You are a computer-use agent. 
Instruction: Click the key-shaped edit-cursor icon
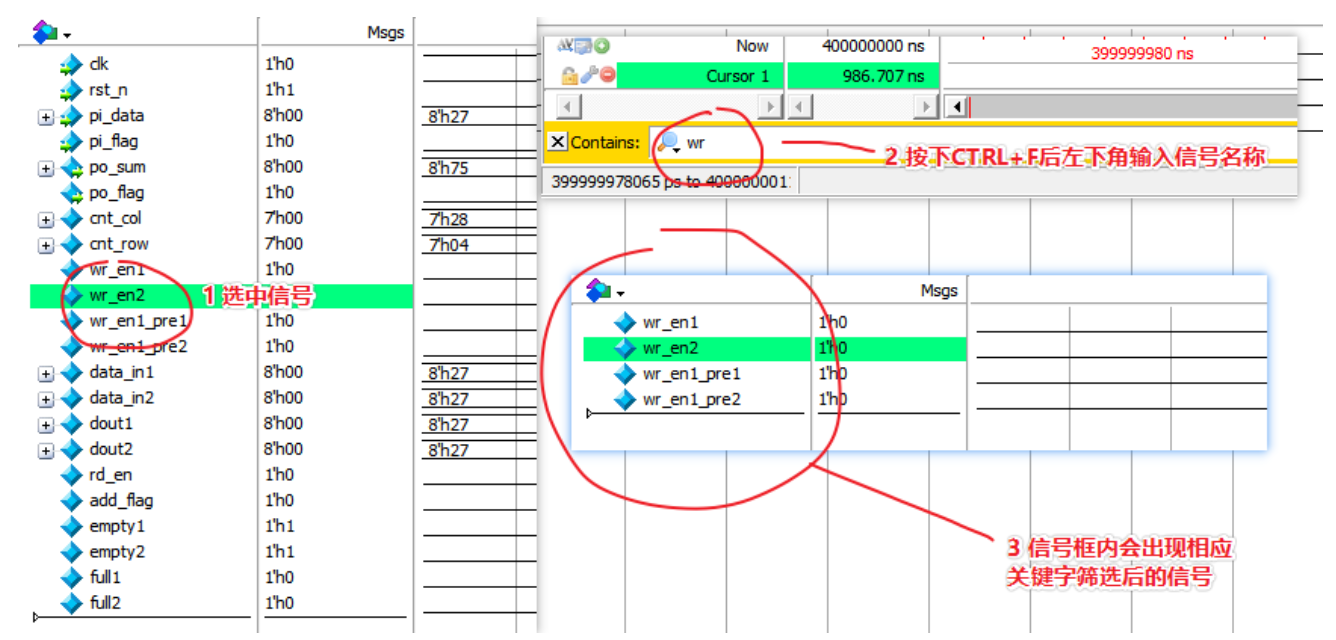point(587,73)
